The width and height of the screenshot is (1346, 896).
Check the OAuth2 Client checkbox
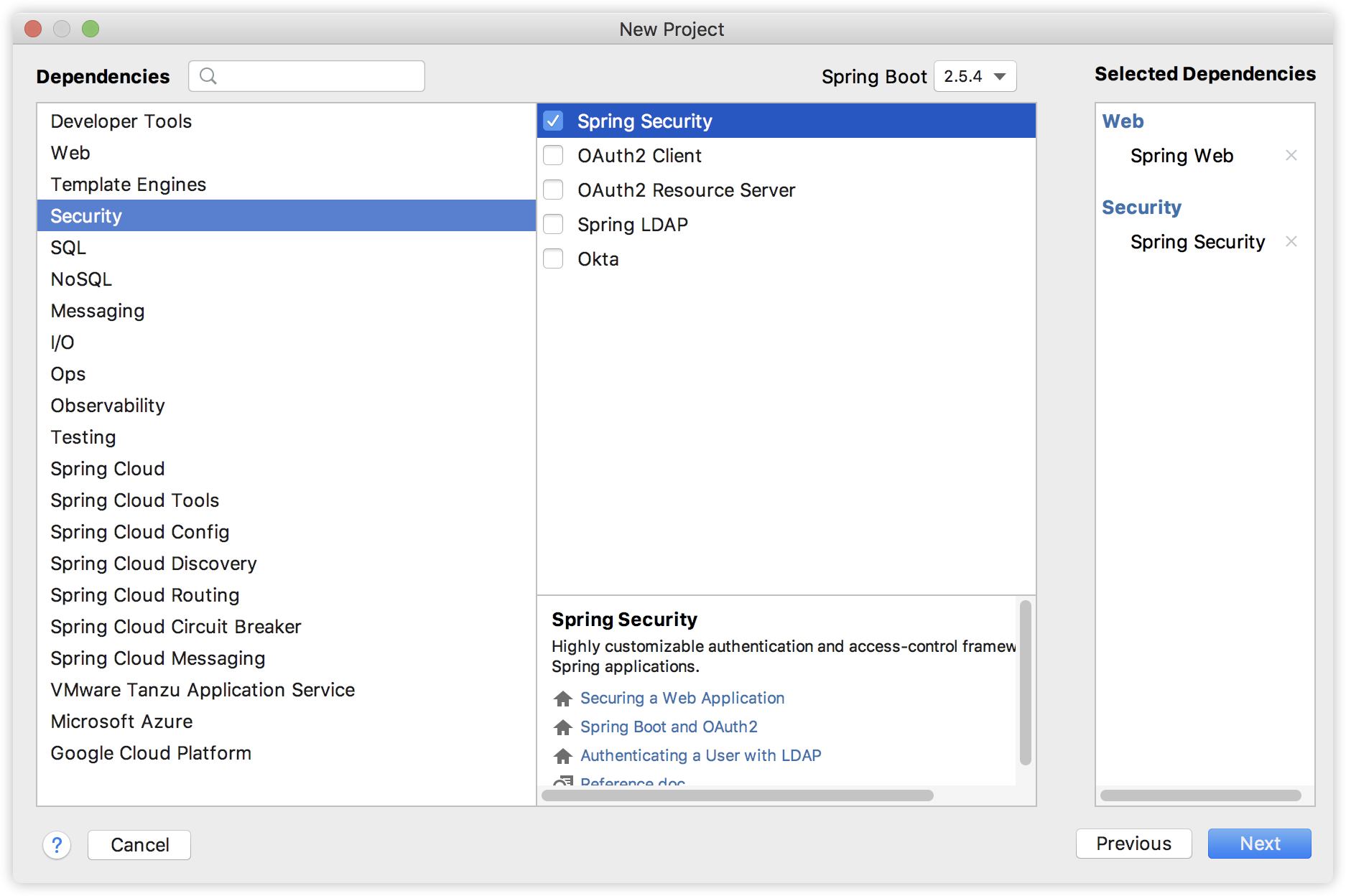click(x=553, y=155)
